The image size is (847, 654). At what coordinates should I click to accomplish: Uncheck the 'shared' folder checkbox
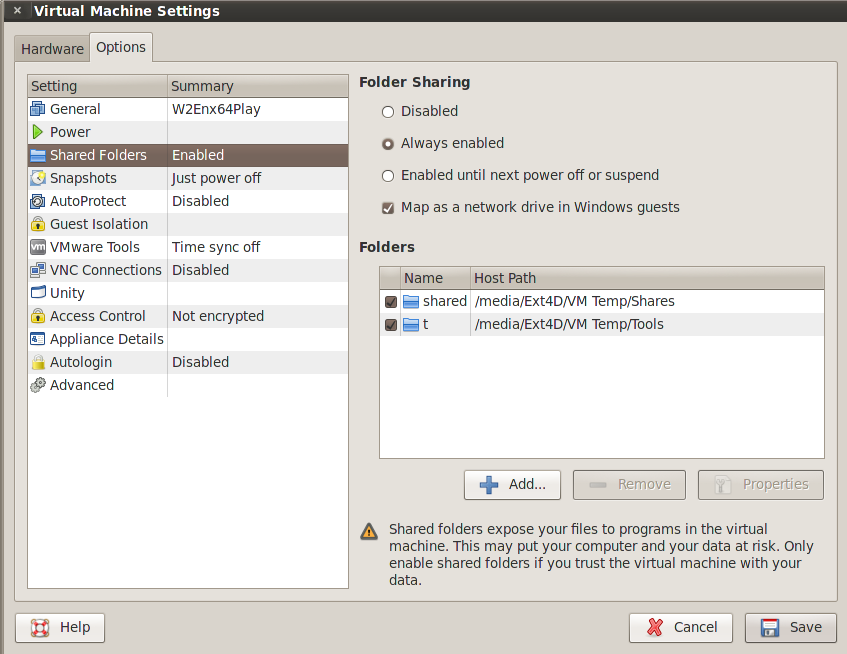(391, 302)
